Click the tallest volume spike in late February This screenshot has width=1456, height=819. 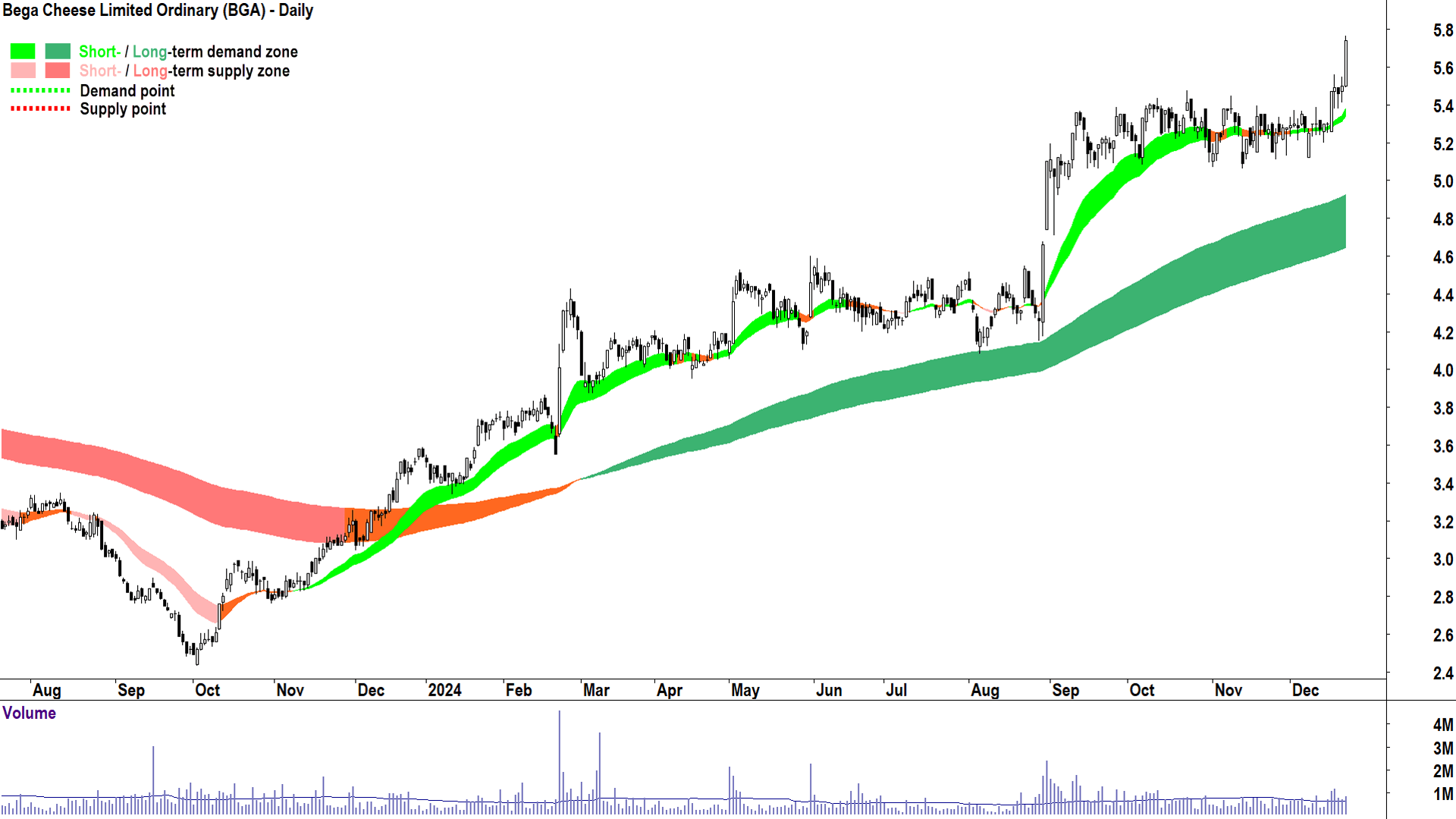coord(560,762)
